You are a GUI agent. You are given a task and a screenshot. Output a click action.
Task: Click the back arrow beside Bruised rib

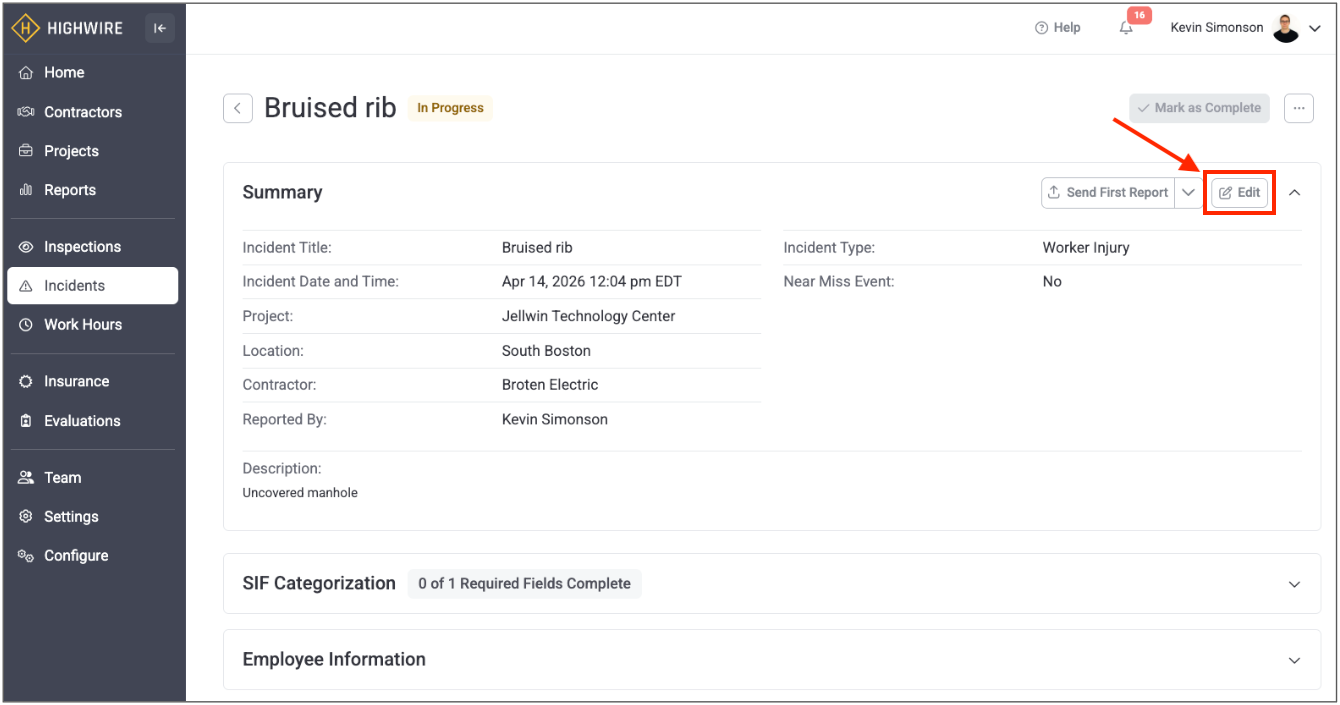[237, 108]
